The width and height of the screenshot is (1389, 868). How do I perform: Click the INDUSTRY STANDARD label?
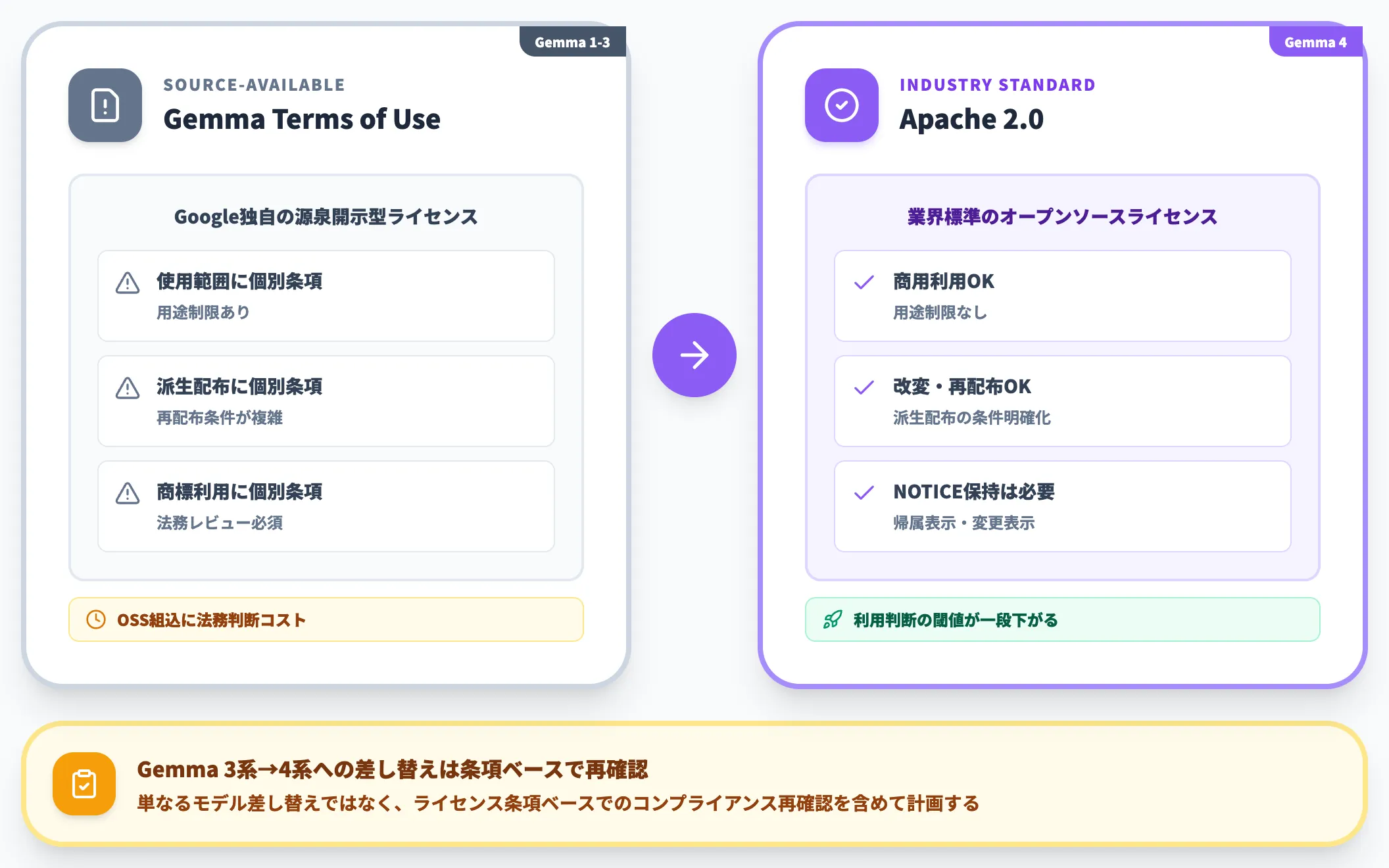[998, 85]
